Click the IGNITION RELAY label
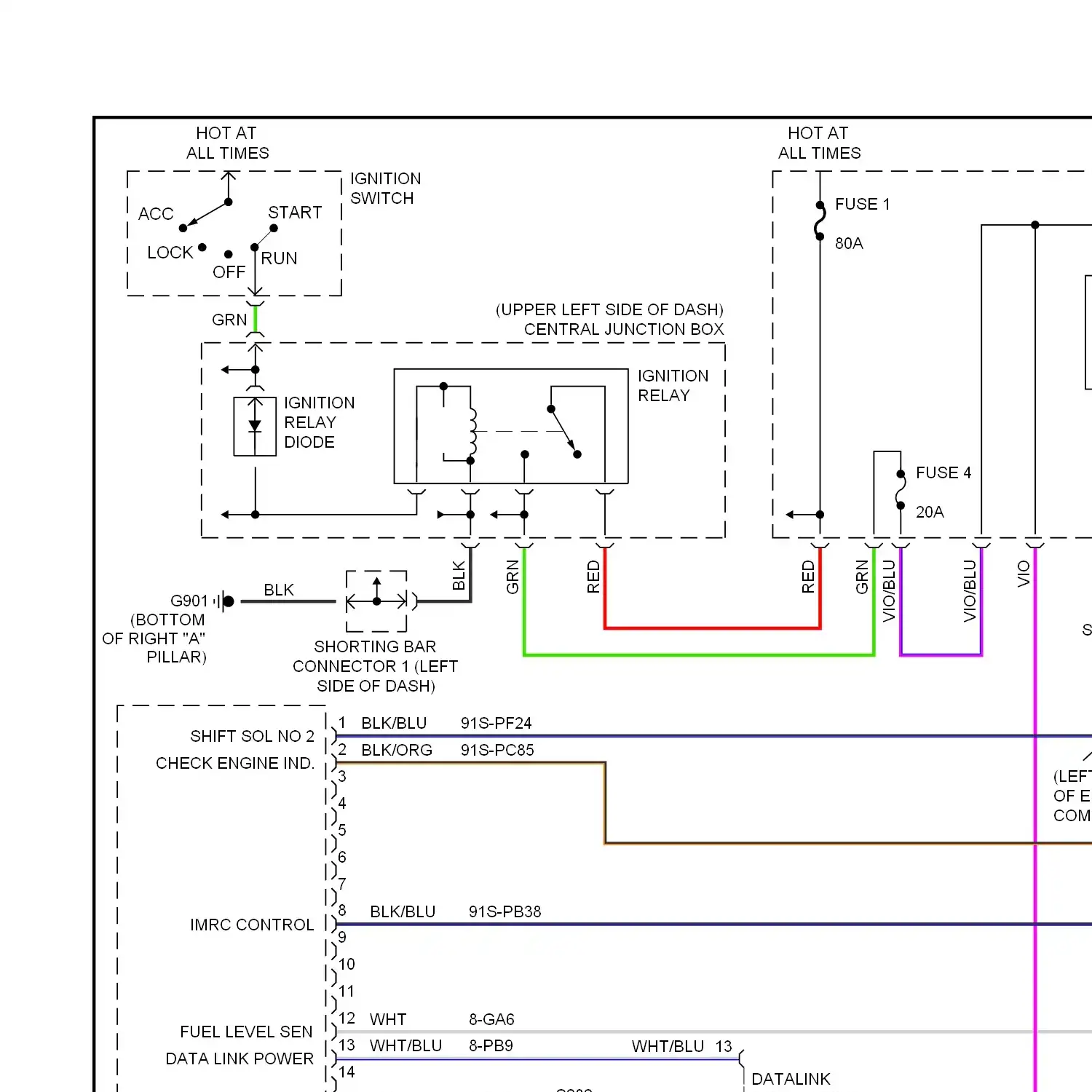The height and width of the screenshot is (1092, 1092). 673,386
